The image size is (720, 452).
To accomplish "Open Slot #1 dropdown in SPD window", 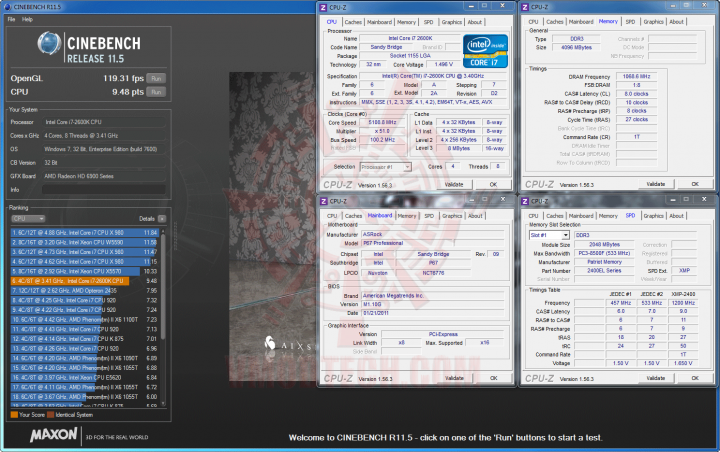I will tap(549, 235).
